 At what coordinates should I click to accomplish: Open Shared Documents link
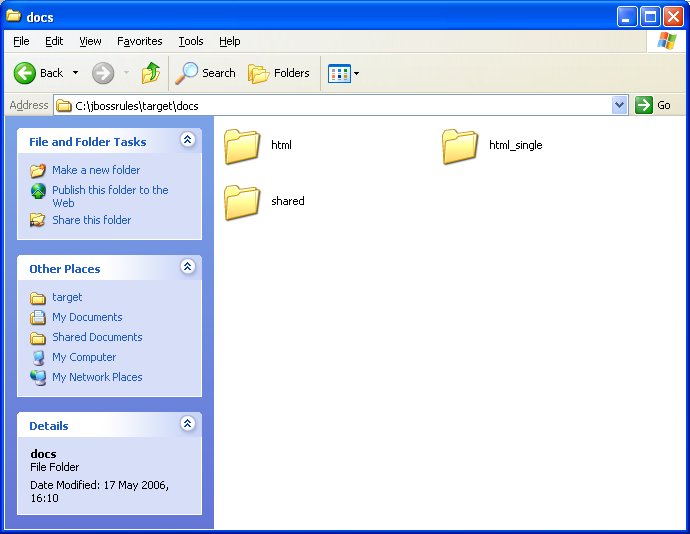click(97, 337)
